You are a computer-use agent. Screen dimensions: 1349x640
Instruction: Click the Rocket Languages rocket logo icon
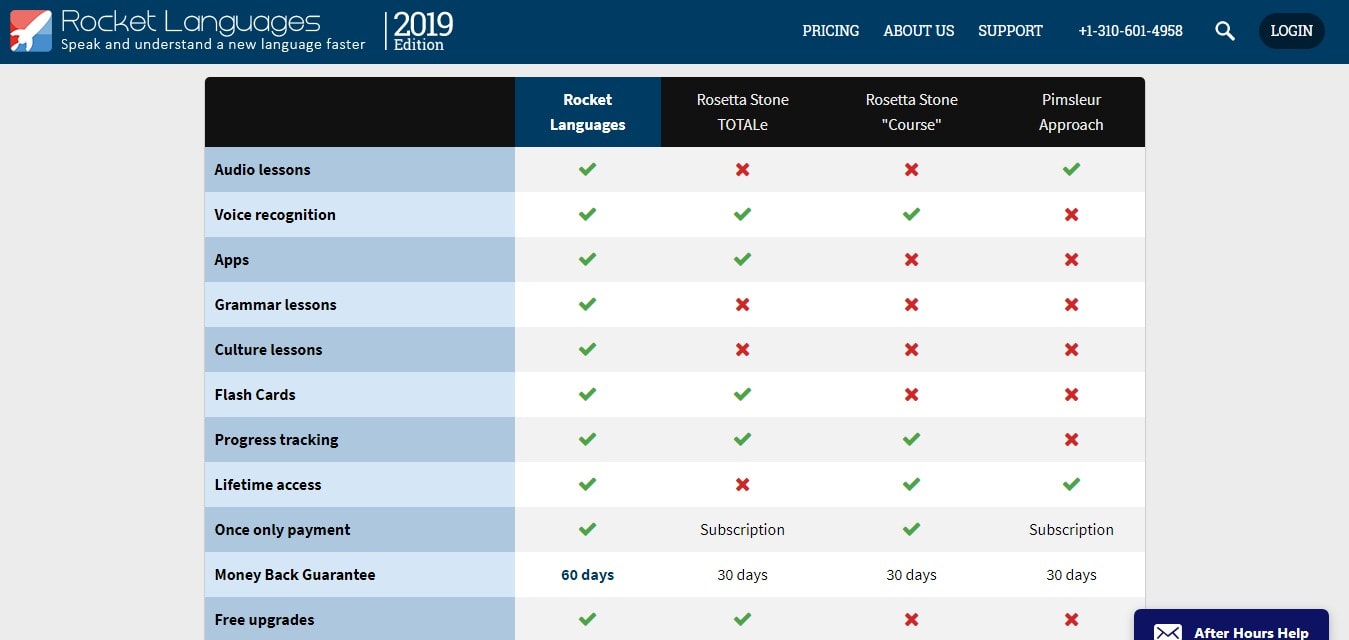tap(31, 31)
